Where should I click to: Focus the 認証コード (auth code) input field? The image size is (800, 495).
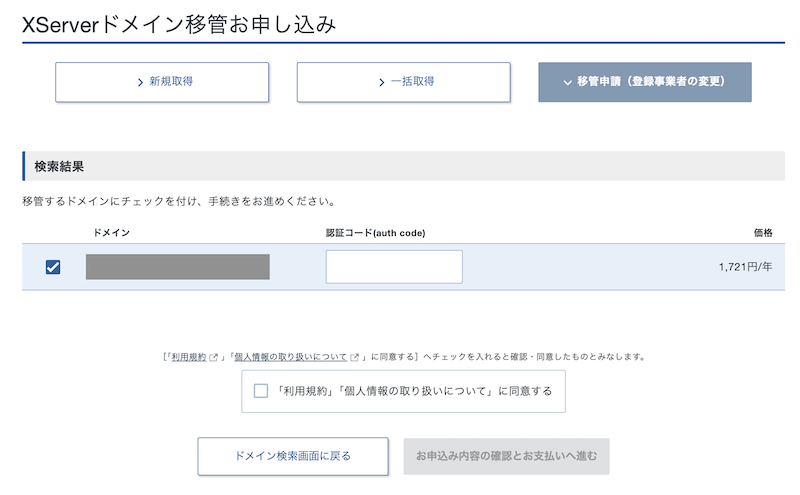[394, 267]
